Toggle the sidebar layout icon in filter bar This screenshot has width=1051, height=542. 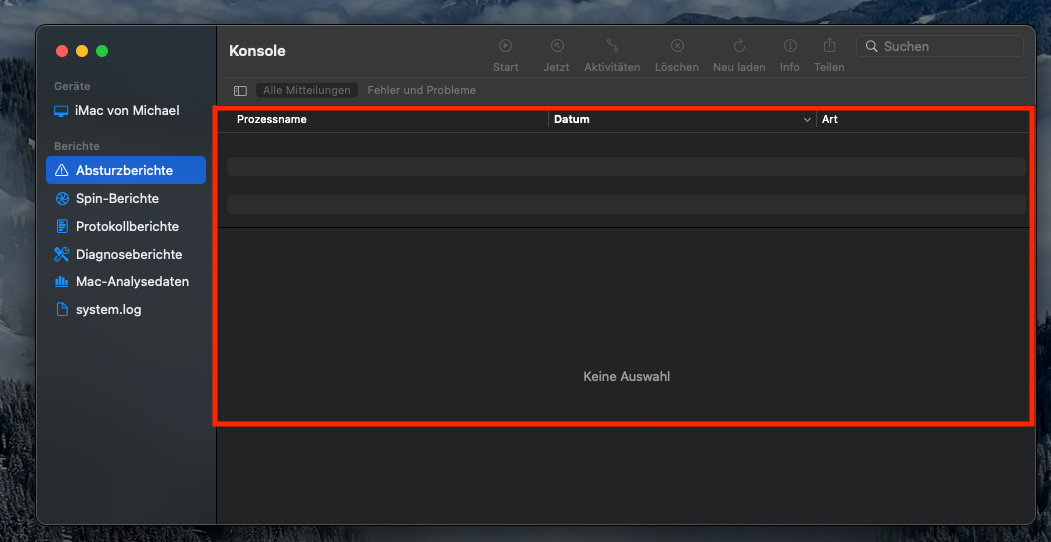coord(240,91)
